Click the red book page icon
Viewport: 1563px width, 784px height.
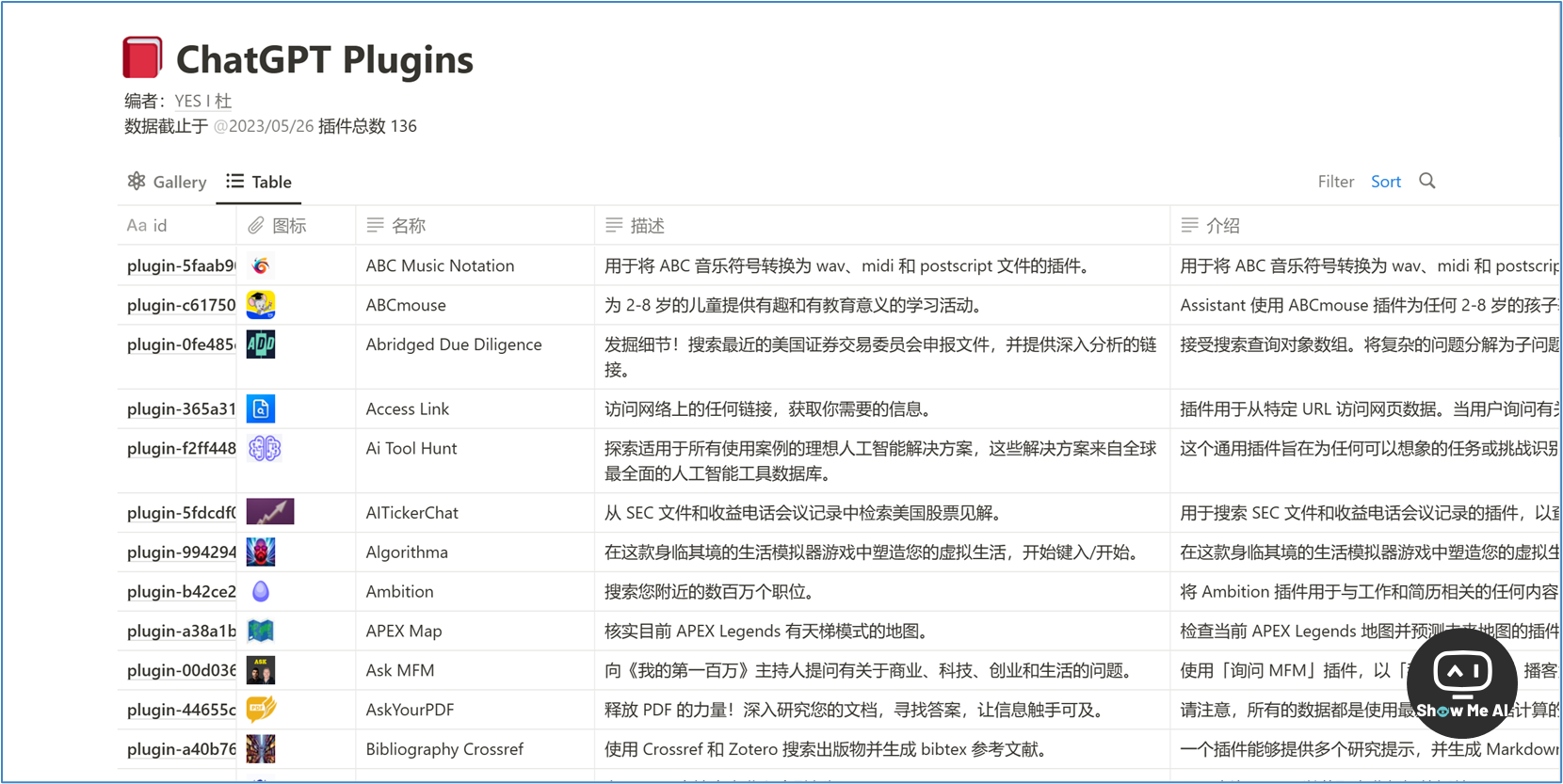(x=142, y=57)
